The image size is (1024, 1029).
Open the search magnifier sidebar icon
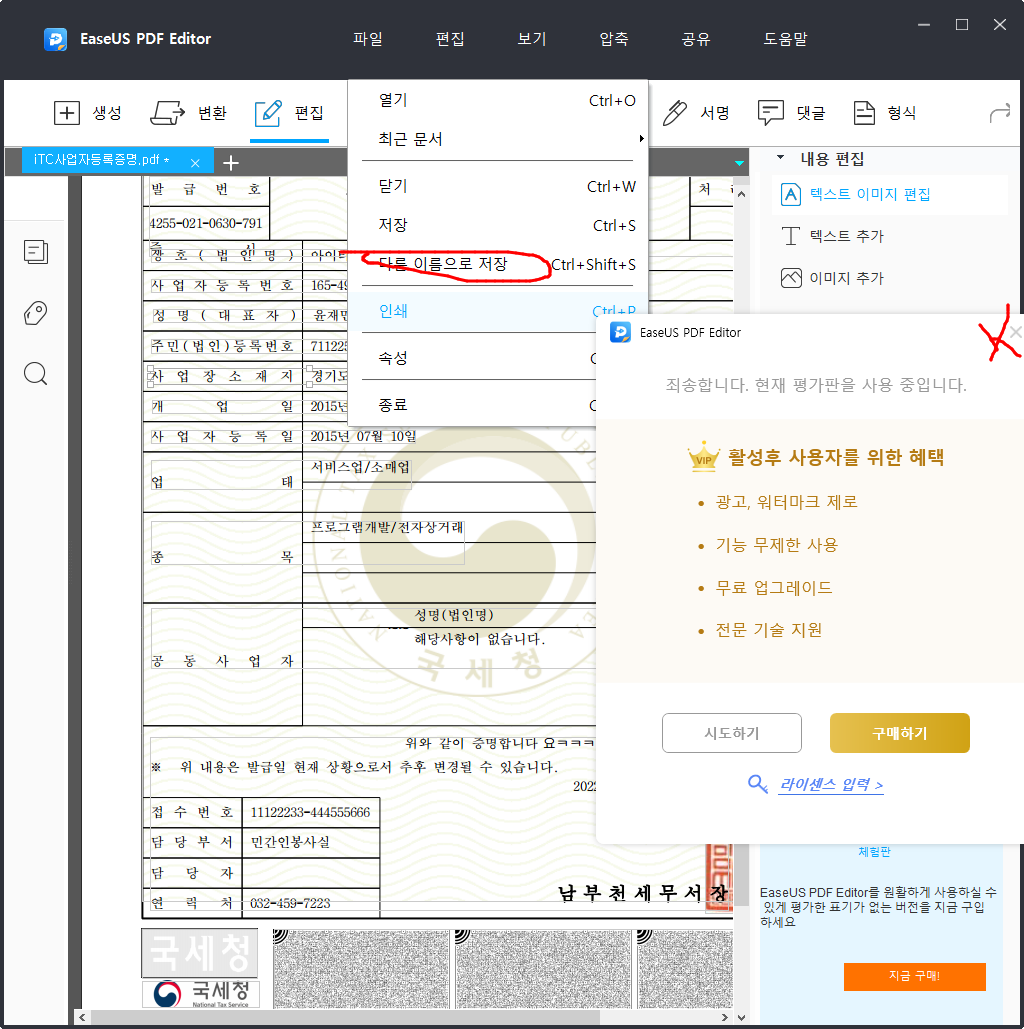point(36,374)
